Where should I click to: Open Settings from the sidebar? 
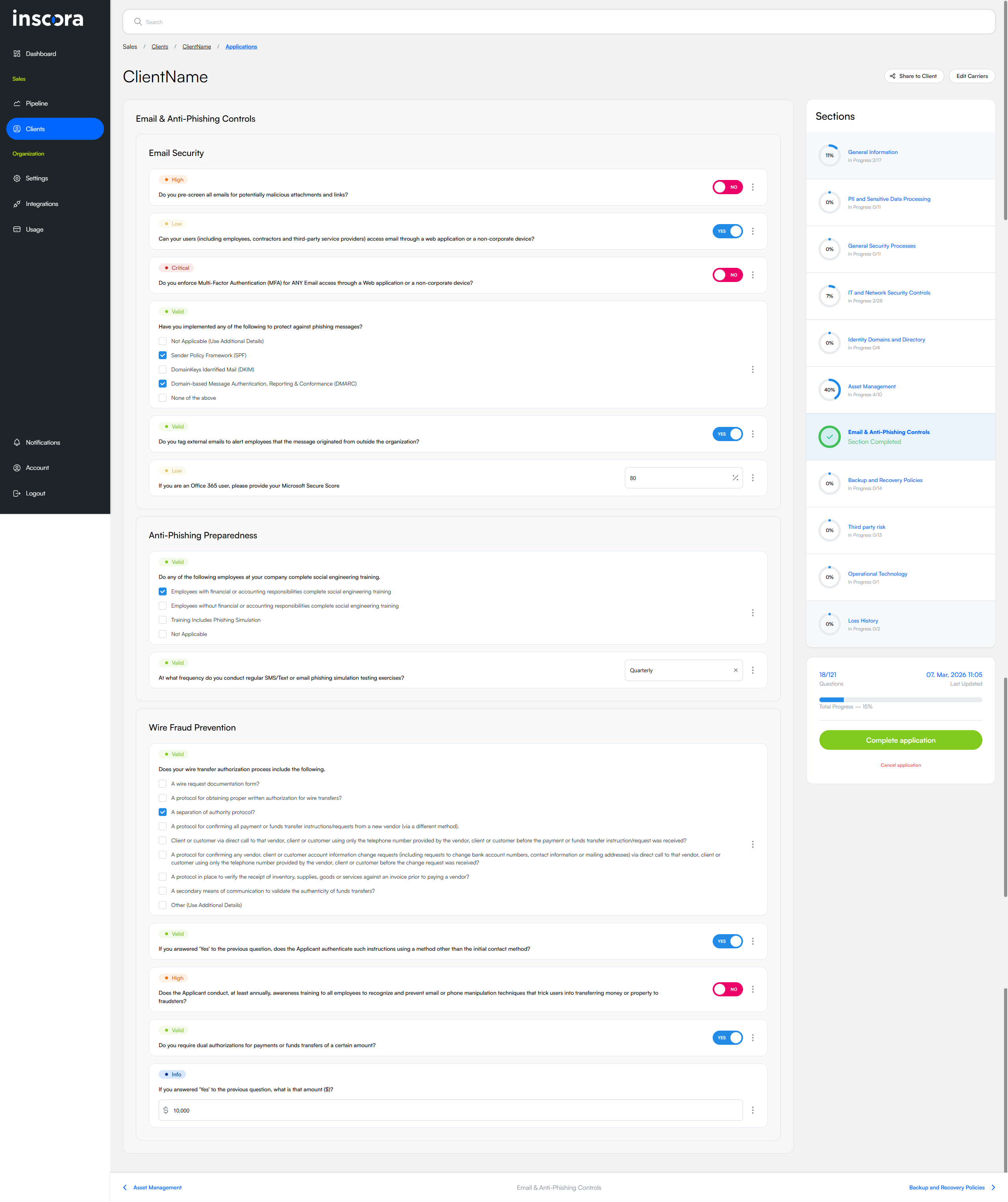[37, 178]
